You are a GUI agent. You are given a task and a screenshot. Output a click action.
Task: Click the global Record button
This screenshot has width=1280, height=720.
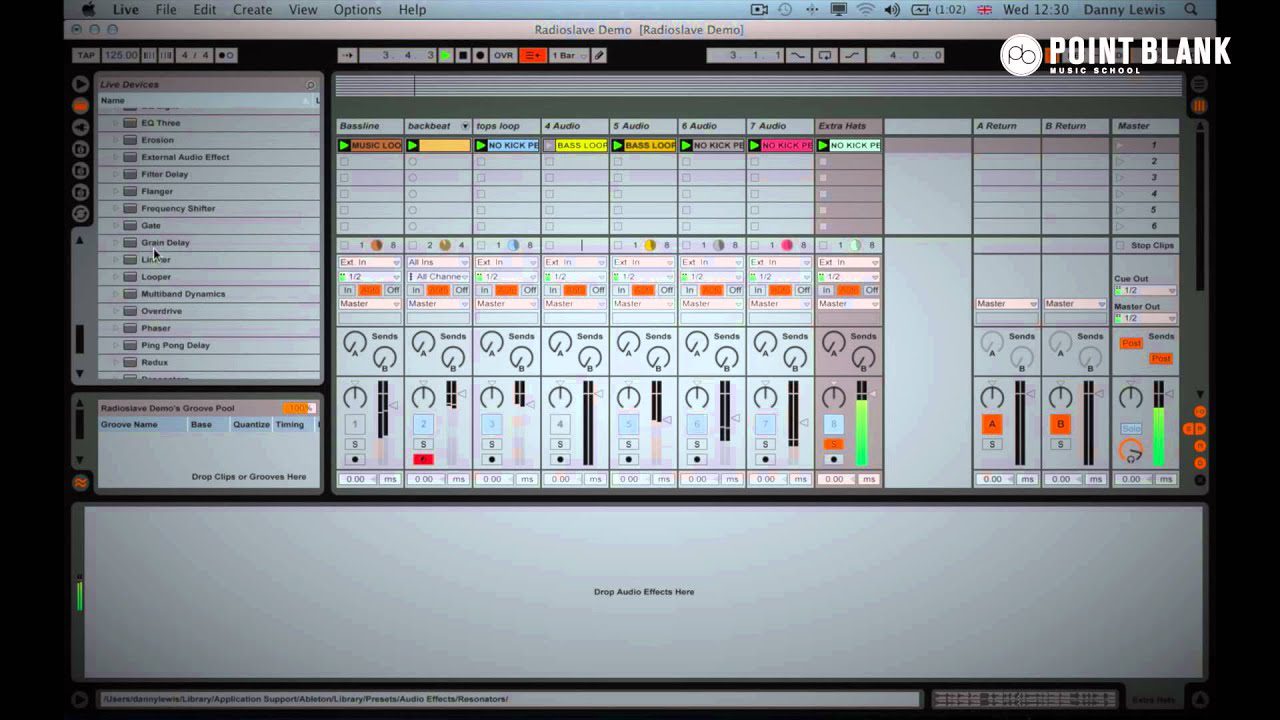pyautogui.click(x=480, y=56)
